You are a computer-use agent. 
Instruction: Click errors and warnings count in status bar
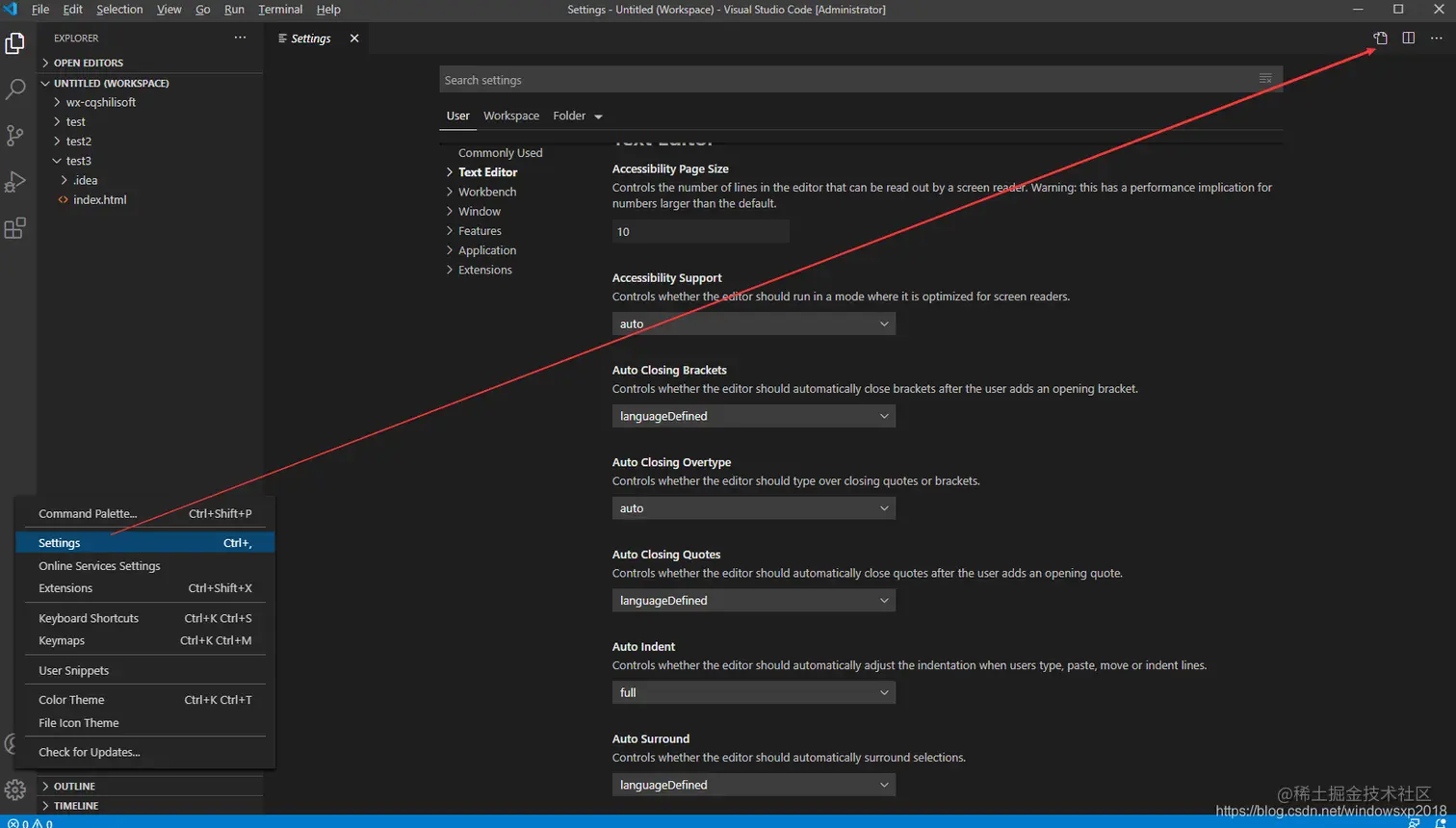[30, 823]
